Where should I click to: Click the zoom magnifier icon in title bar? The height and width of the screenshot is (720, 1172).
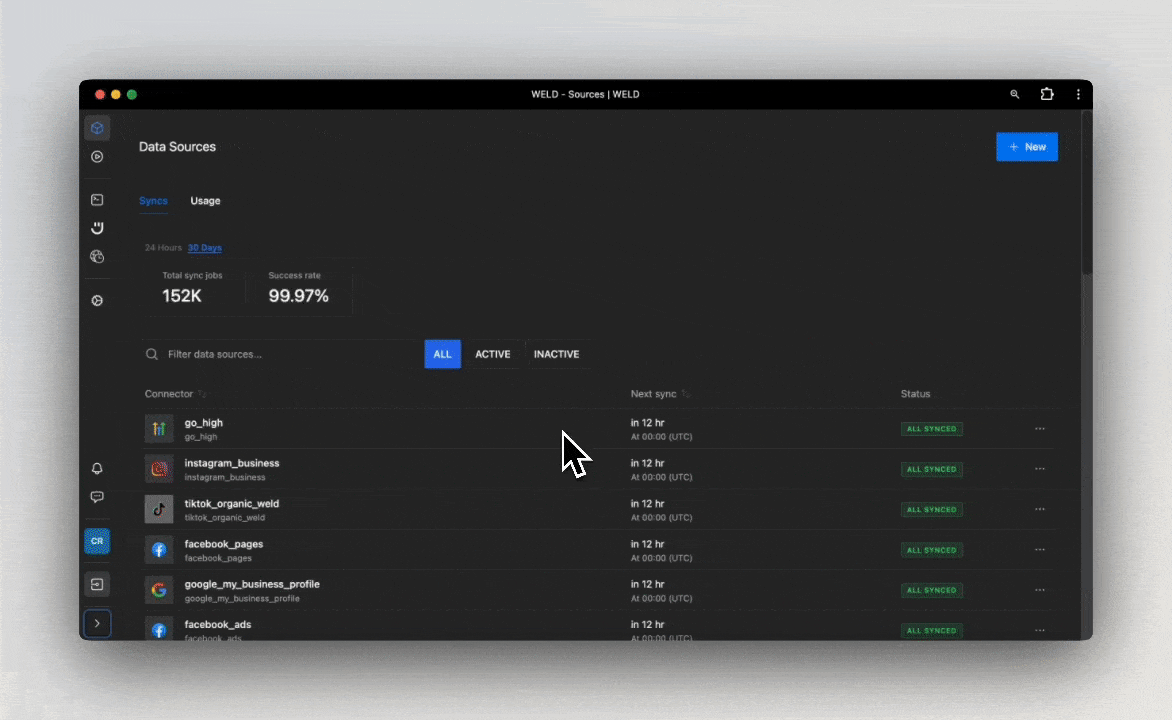click(x=1015, y=94)
